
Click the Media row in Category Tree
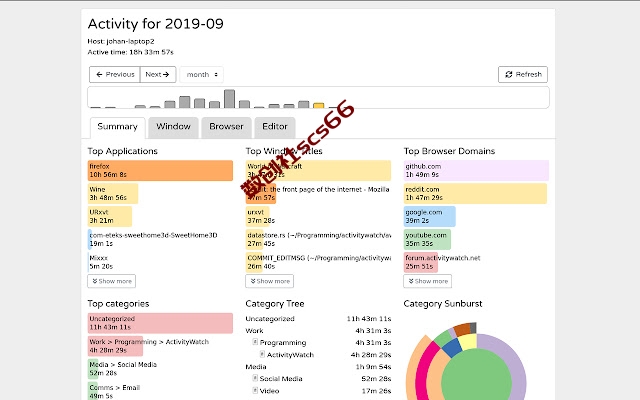318,367
